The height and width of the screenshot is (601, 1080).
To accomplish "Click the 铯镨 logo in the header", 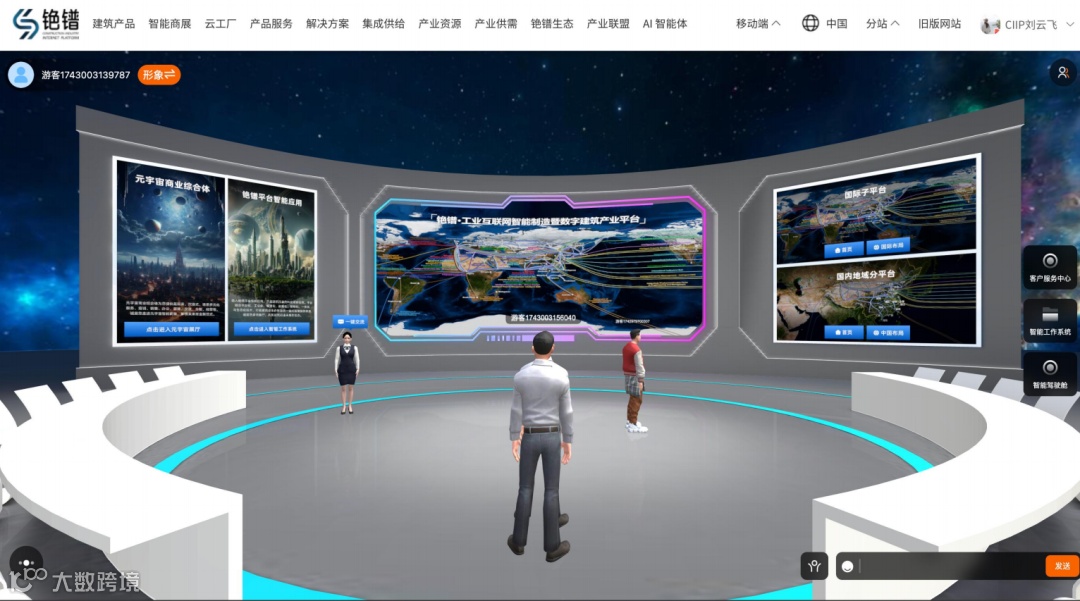I will (x=46, y=24).
